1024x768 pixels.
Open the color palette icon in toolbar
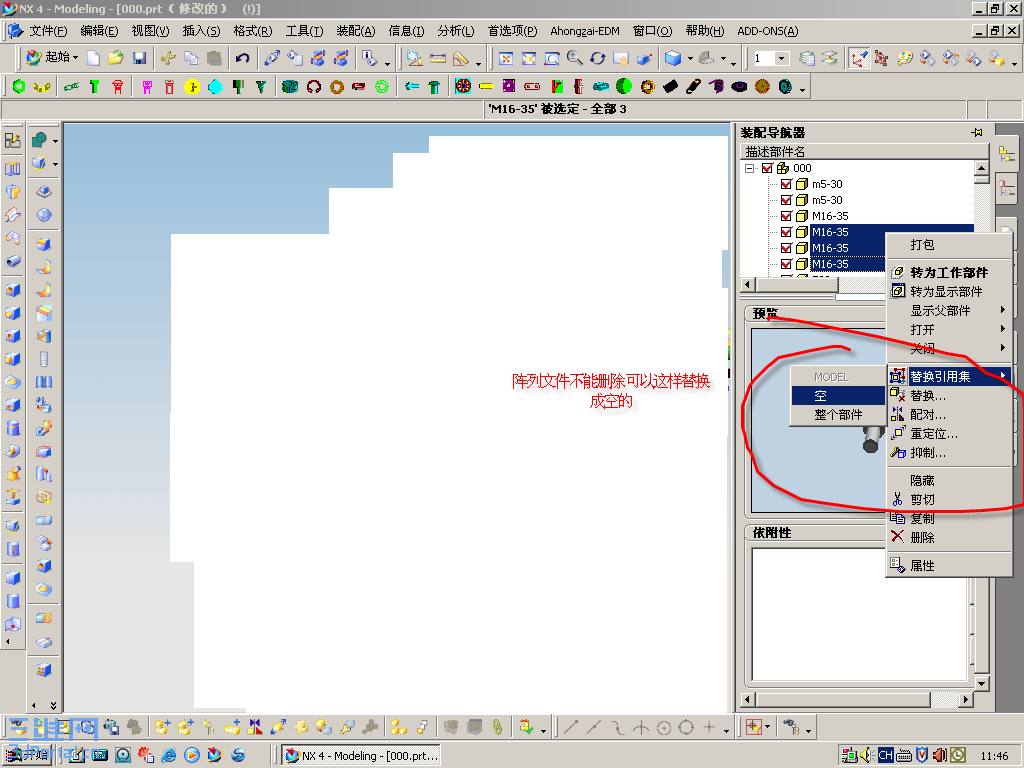coord(904,58)
